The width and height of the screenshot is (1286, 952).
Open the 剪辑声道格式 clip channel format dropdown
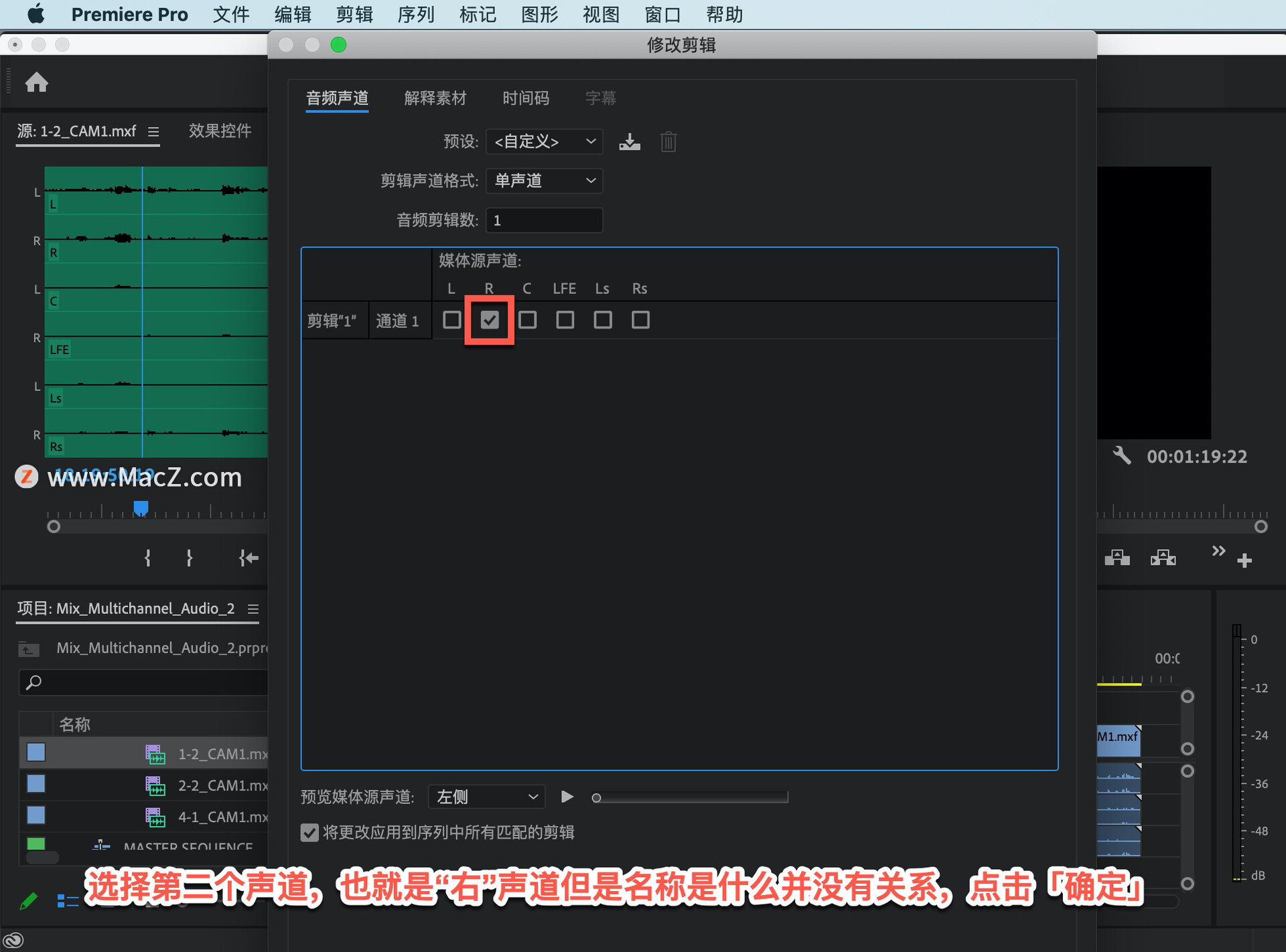click(544, 181)
